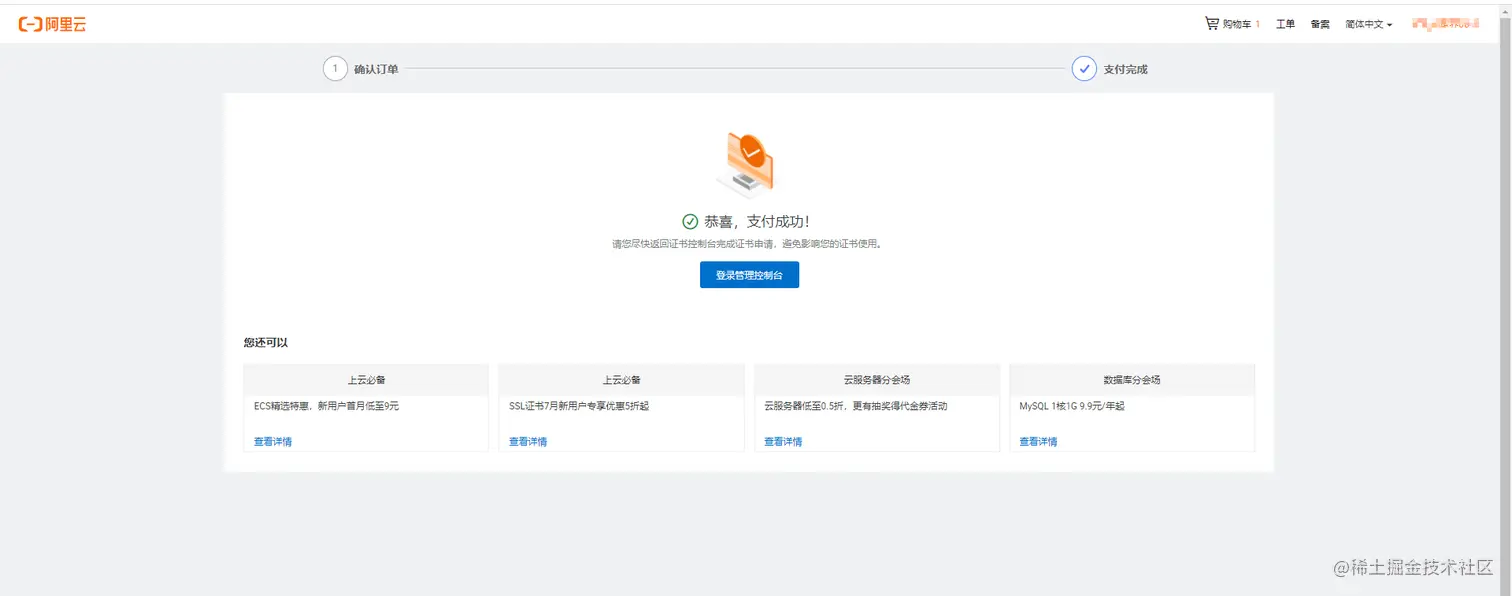Screen dimensions: 1512x596
Task: Click the 您还可以 section heading
Action: (x=266, y=343)
